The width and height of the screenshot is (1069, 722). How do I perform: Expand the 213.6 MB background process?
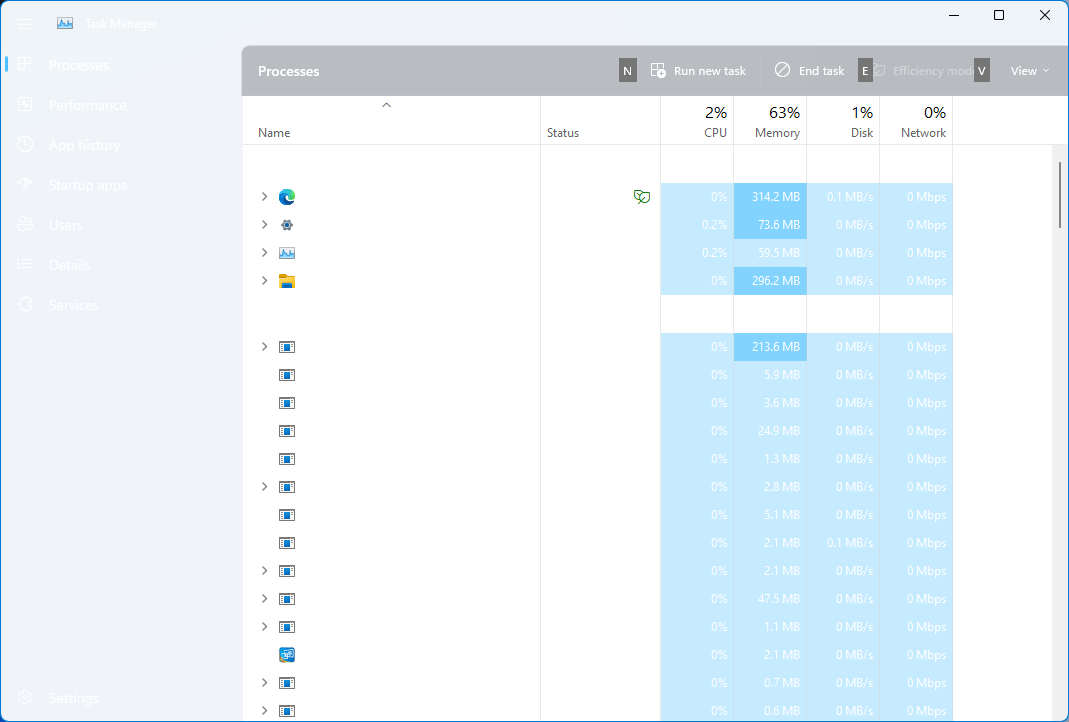265,346
